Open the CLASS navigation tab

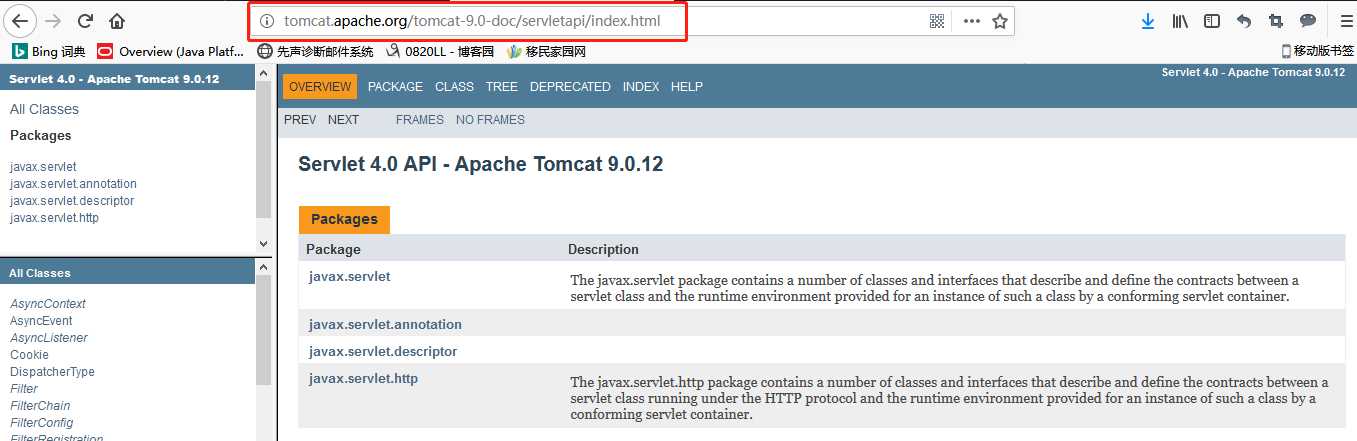click(x=454, y=87)
